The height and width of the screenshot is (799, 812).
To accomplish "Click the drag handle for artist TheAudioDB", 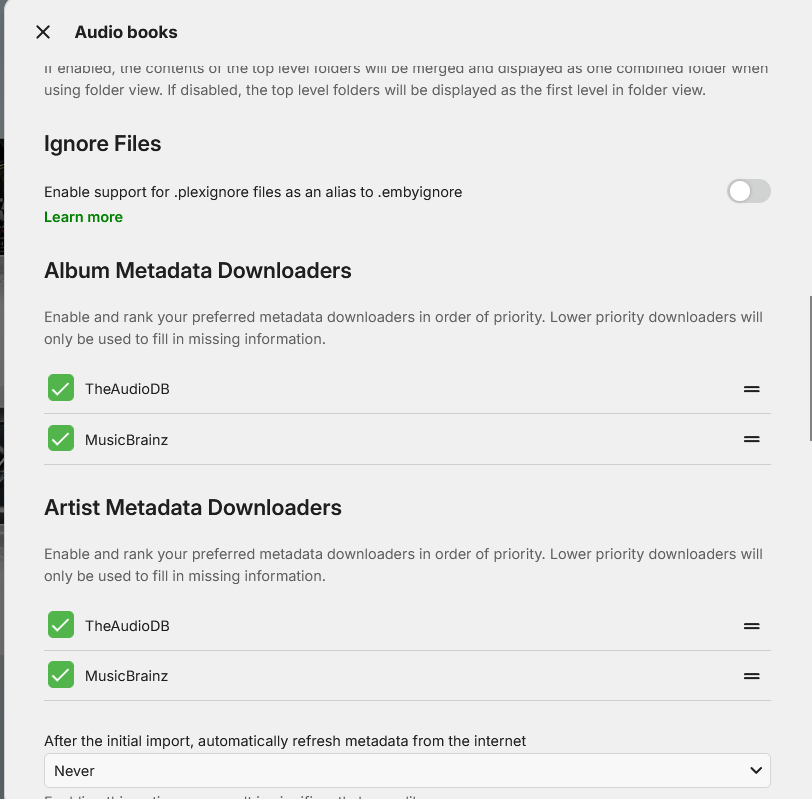I will coord(751,625).
